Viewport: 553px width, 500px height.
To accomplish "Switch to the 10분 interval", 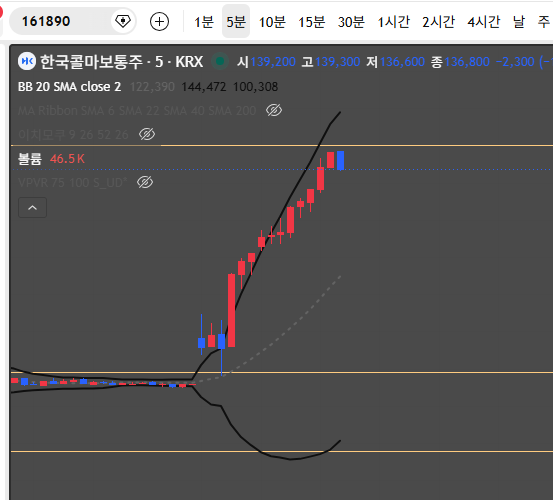I will coord(272,22).
